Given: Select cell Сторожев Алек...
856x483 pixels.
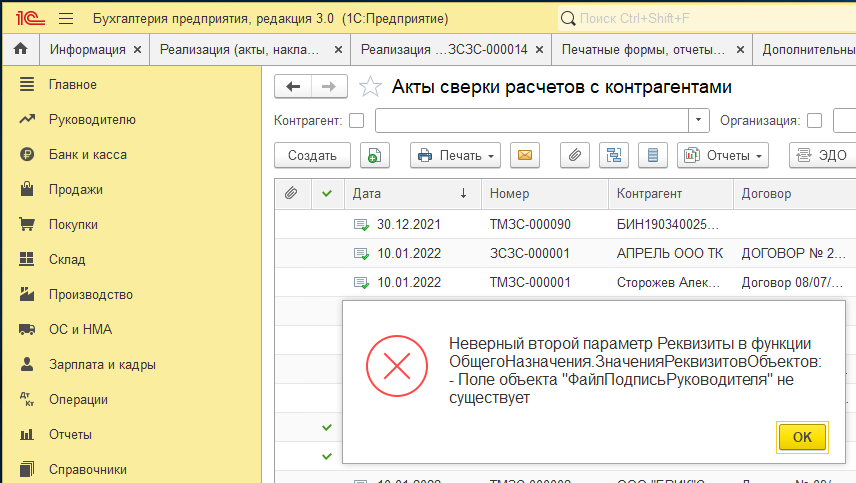Looking at the screenshot, I should point(668,282).
